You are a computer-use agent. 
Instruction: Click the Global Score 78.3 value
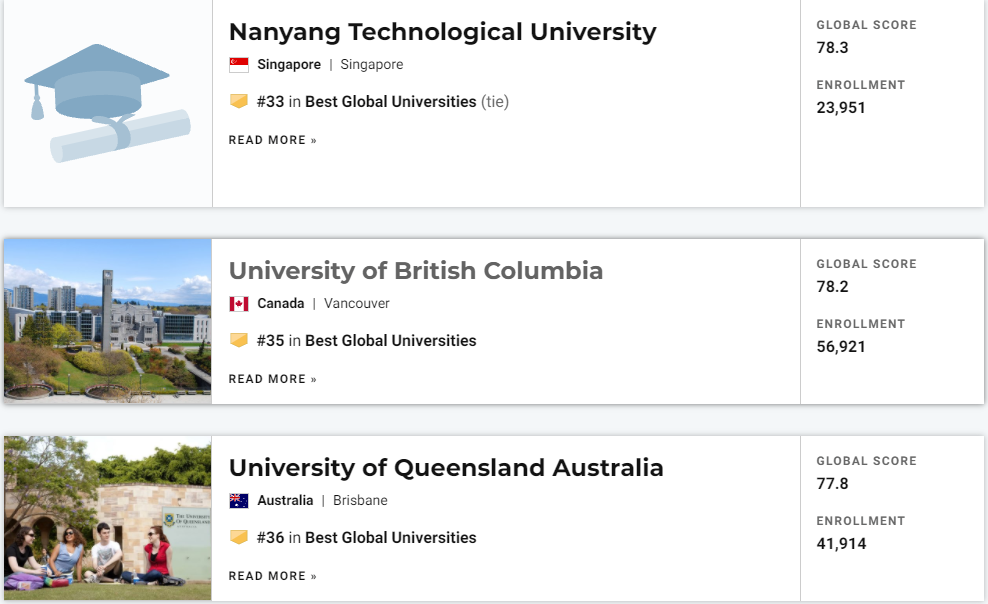[x=832, y=47]
